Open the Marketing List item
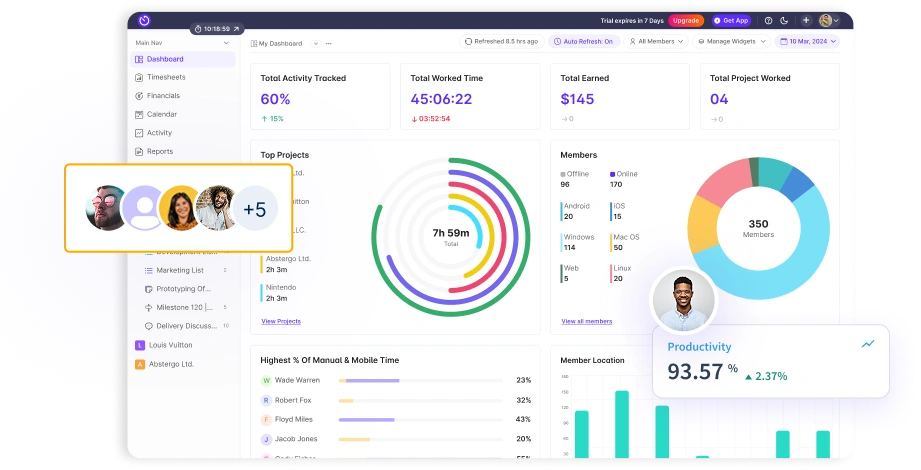The image size is (921, 470). [180, 270]
